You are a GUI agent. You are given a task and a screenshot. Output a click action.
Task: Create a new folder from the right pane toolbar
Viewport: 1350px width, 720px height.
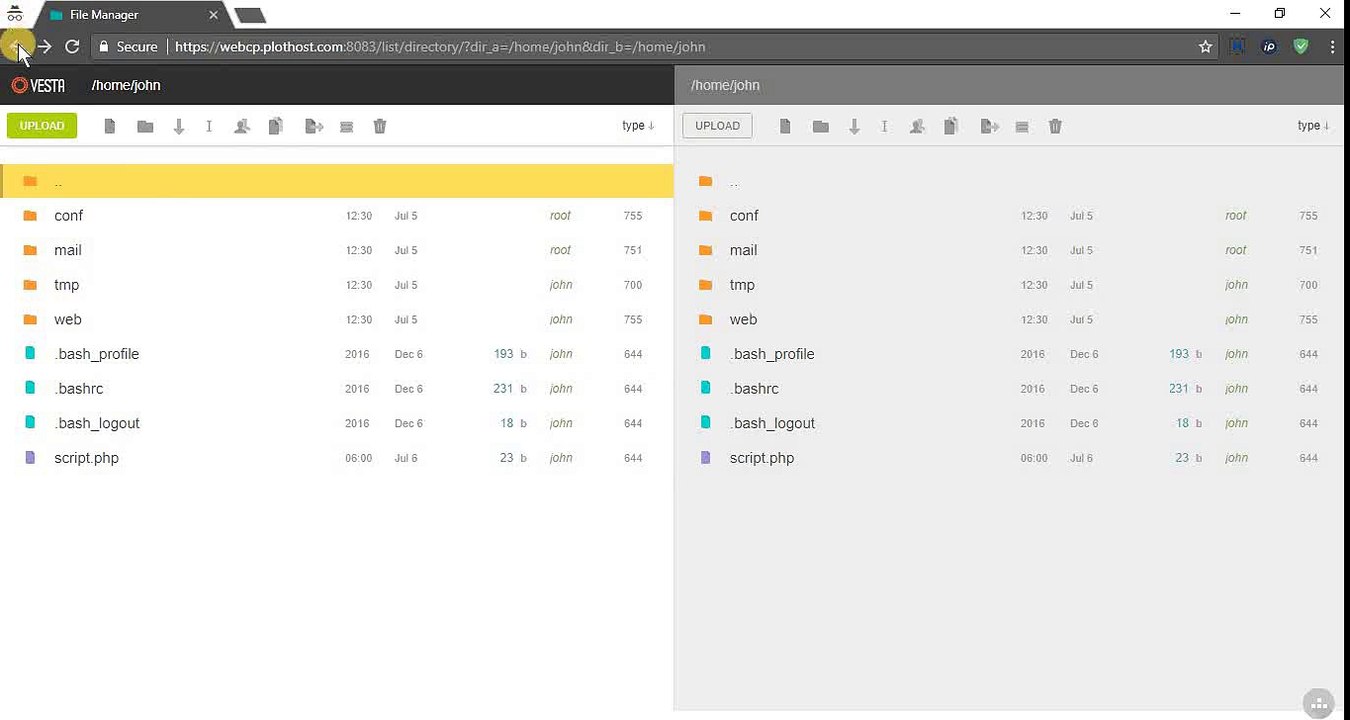click(821, 126)
